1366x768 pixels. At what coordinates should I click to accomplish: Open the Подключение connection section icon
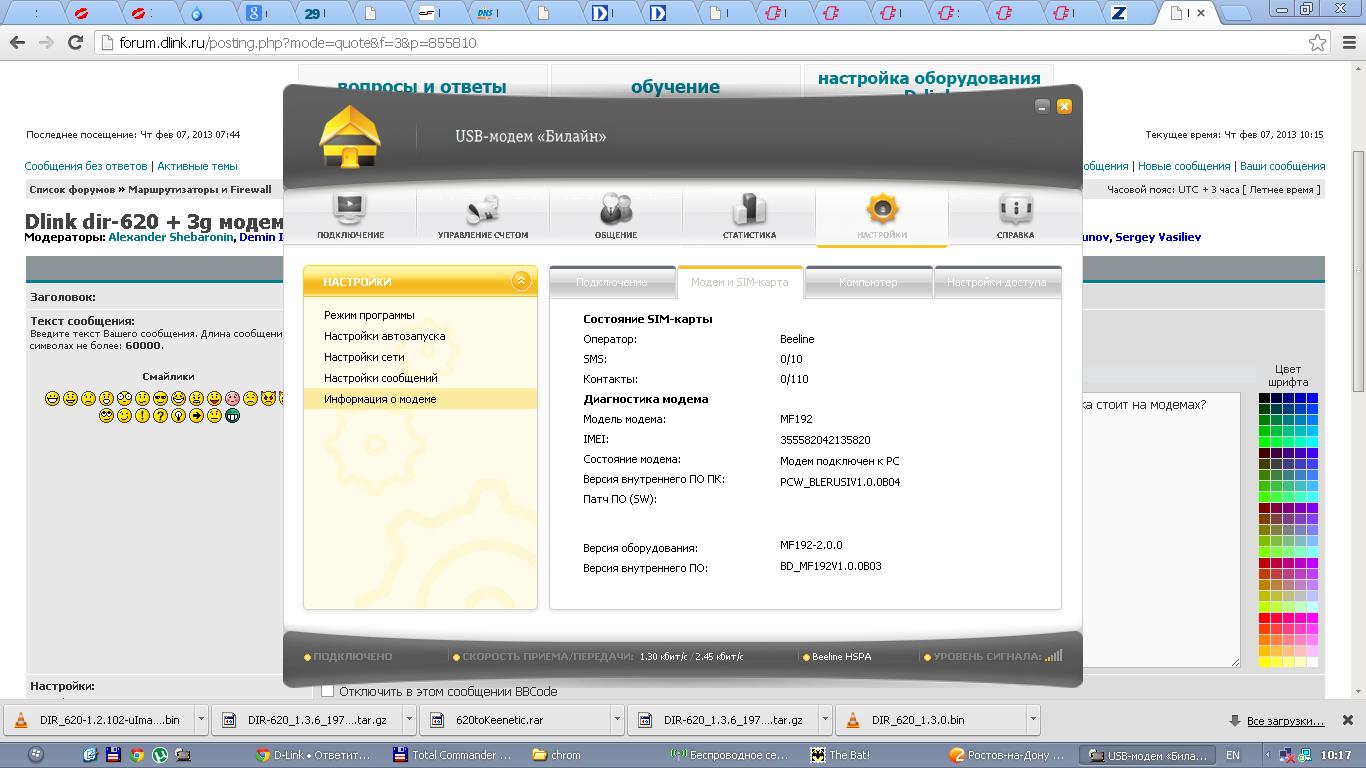click(350, 215)
